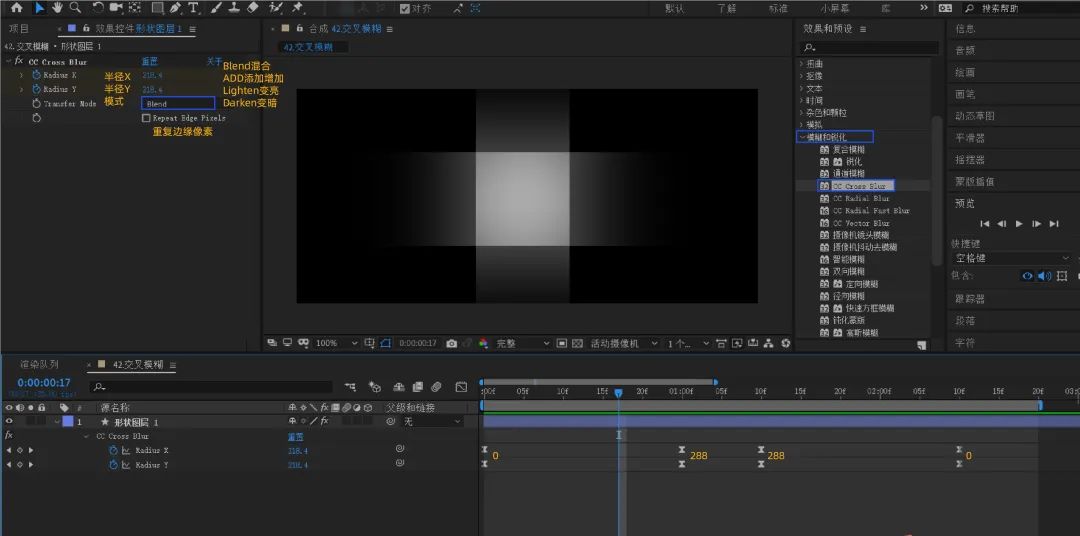Viewport: 1080px width, 536px height.
Task: Check the Repeat Edge Pixels checkbox
Action: (x=146, y=118)
